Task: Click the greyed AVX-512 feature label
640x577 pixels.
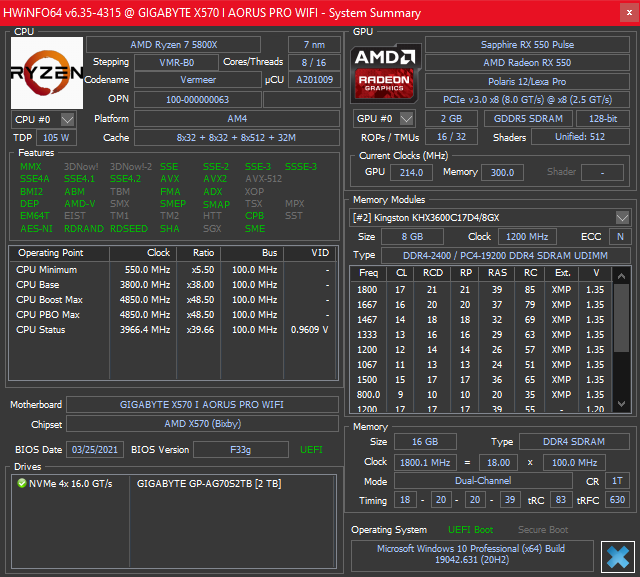Action: (x=264, y=179)
